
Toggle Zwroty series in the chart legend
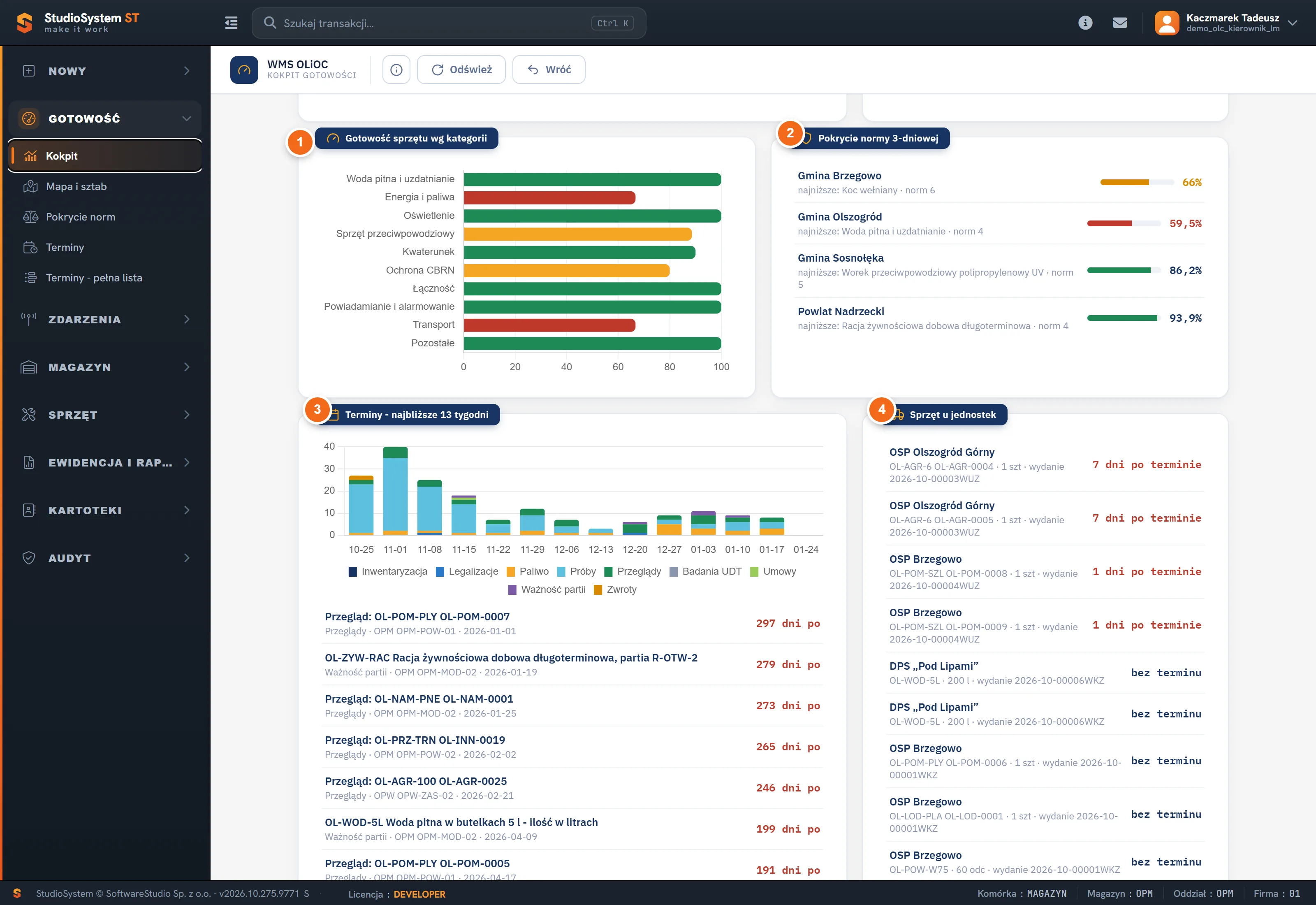pyautogui.click(x=616, y=590)
